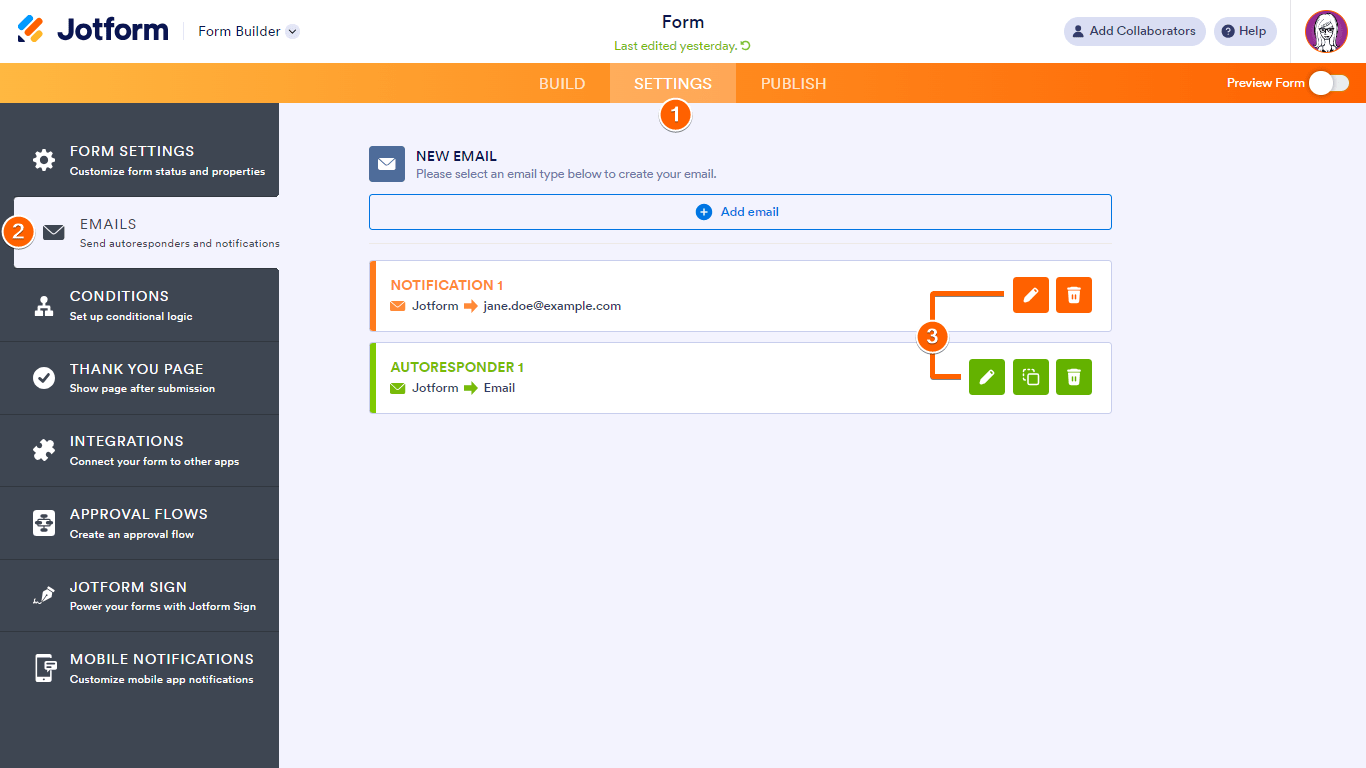Image resolution: width=1366 pixels, height=768 pixels.
Task: Open Mobile Notifications settings
Action: tap(139, 668)
